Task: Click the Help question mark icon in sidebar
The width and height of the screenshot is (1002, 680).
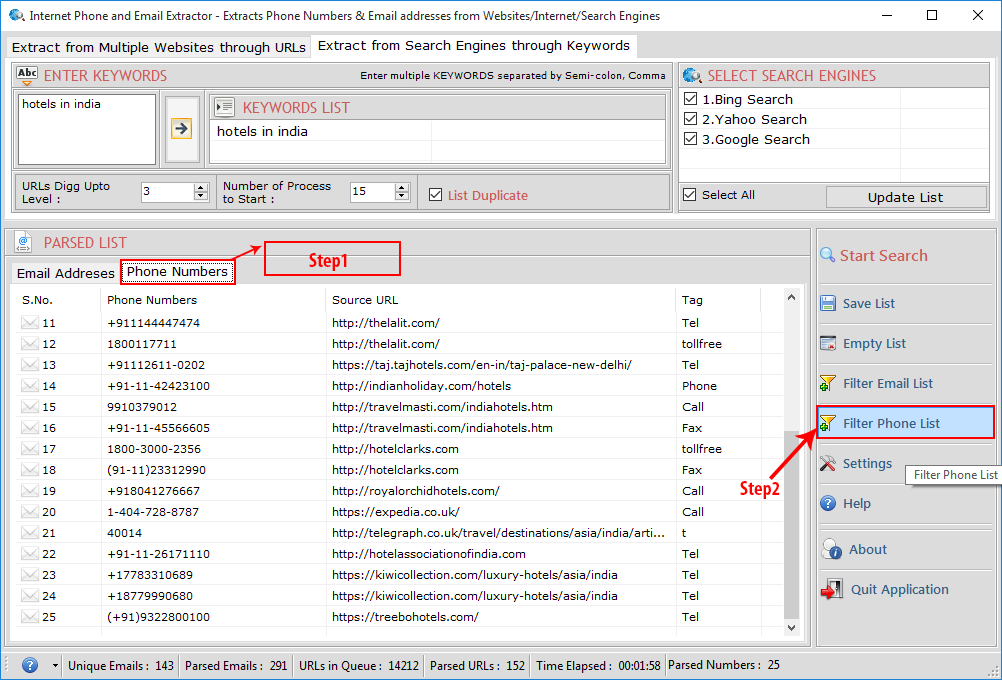Action: [828, 504]
